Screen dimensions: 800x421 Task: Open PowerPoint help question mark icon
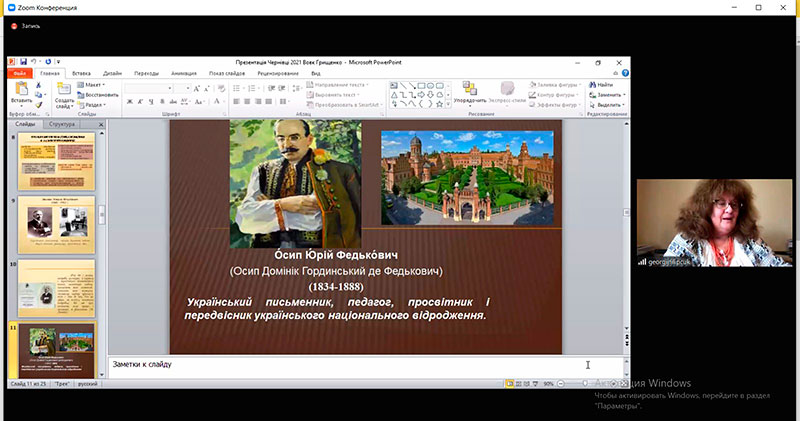(625, 73)
